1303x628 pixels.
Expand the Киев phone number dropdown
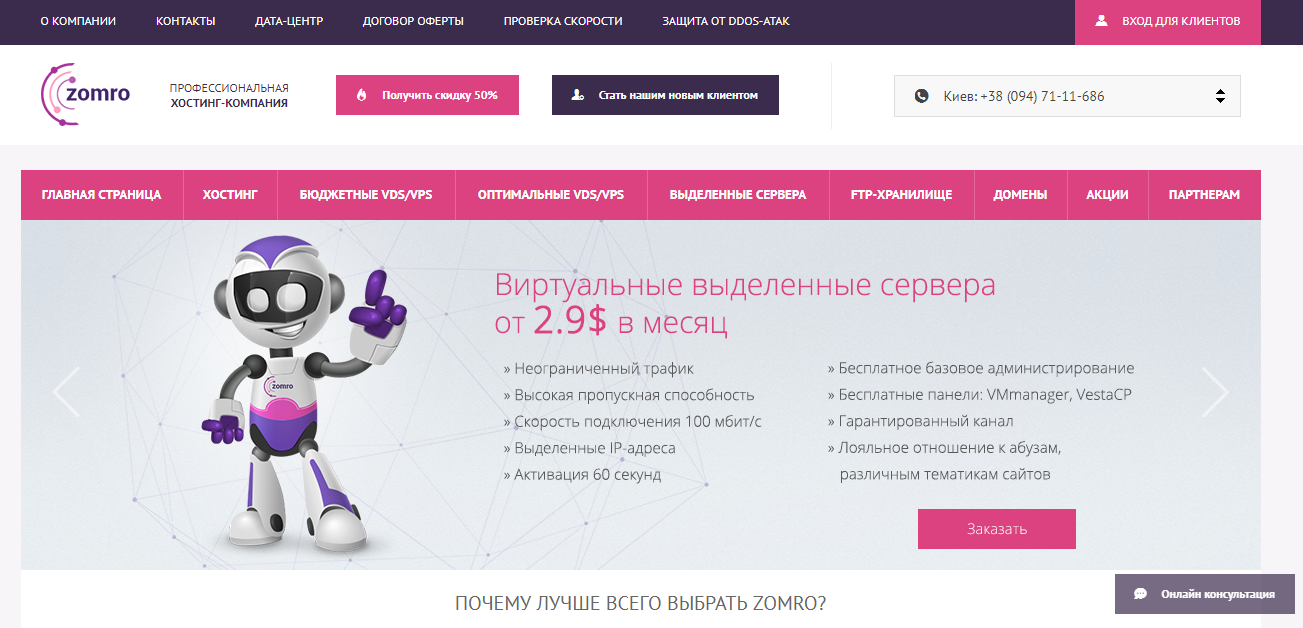1067,97
